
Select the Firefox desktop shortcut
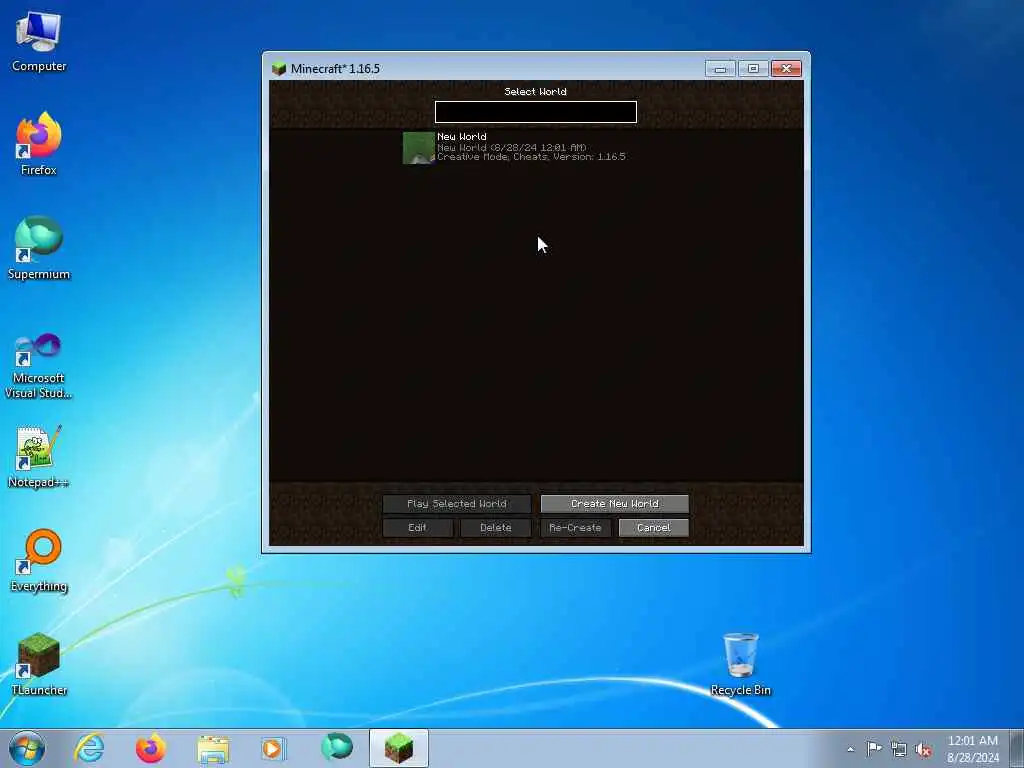pyautogui.click(x=39, y=144)
